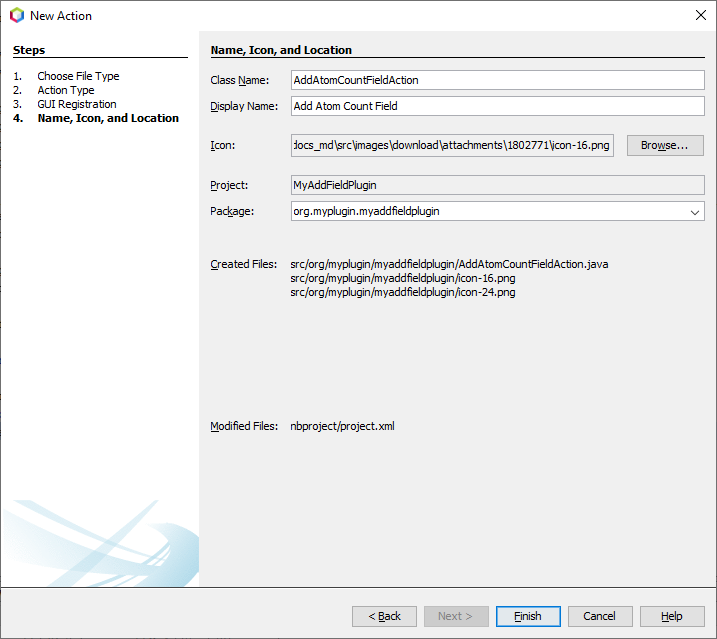Cancel the New Action wizard
The height and width of the screenshot is (639, 717).
tap(599, 616)
